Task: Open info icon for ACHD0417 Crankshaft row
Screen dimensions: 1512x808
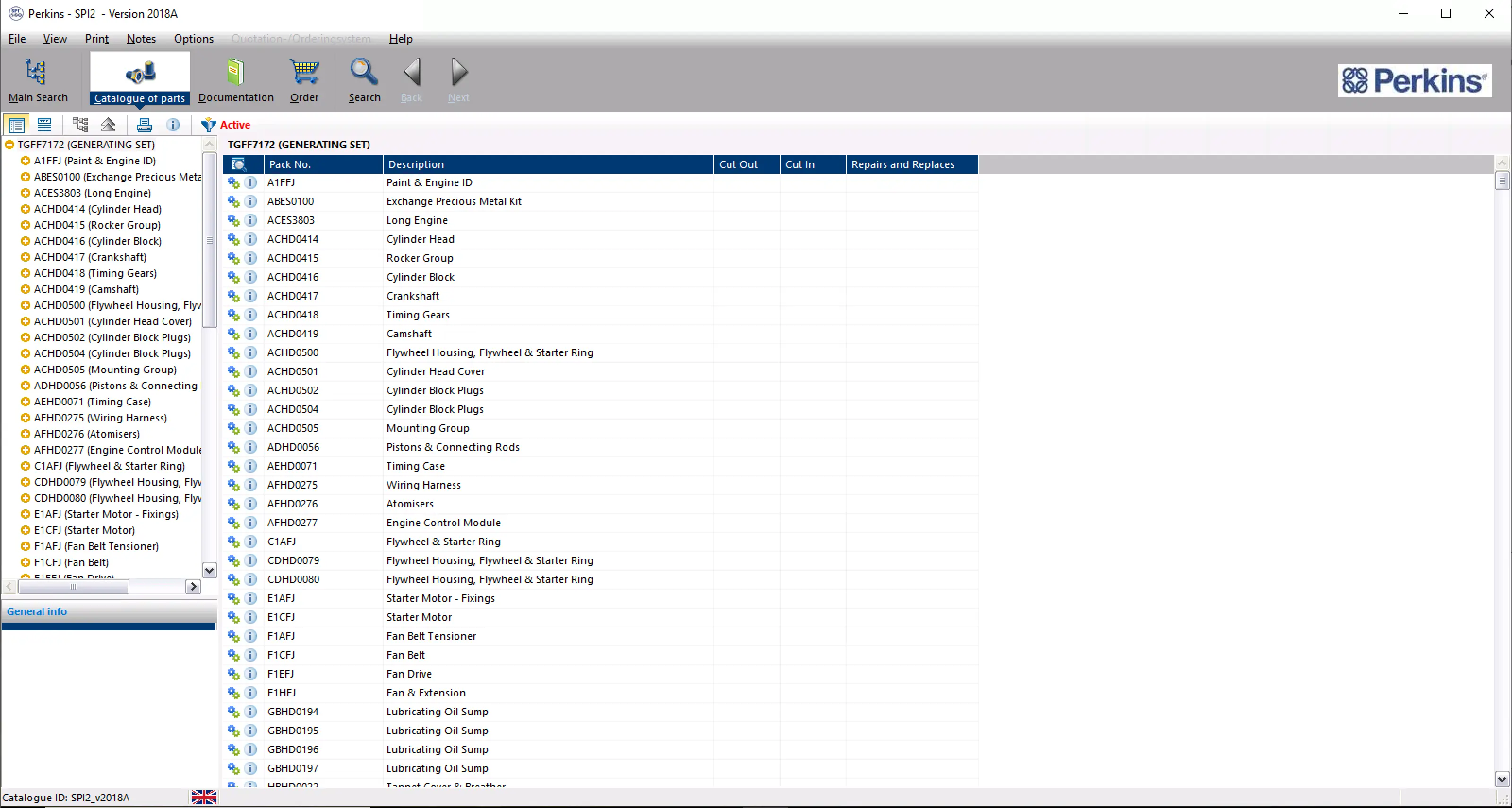Action: pos(250,296)
